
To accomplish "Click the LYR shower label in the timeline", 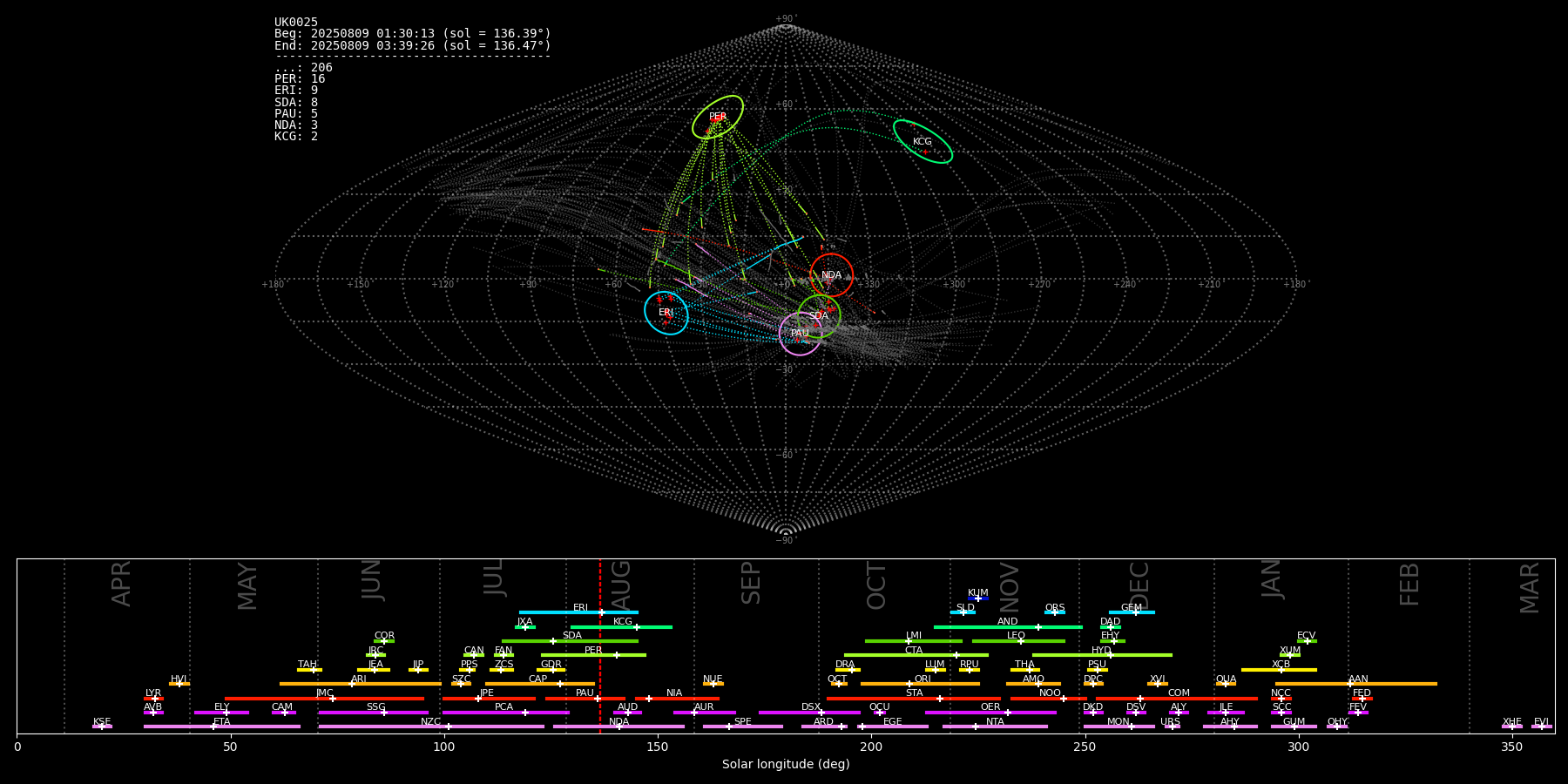I will point(153,693).
